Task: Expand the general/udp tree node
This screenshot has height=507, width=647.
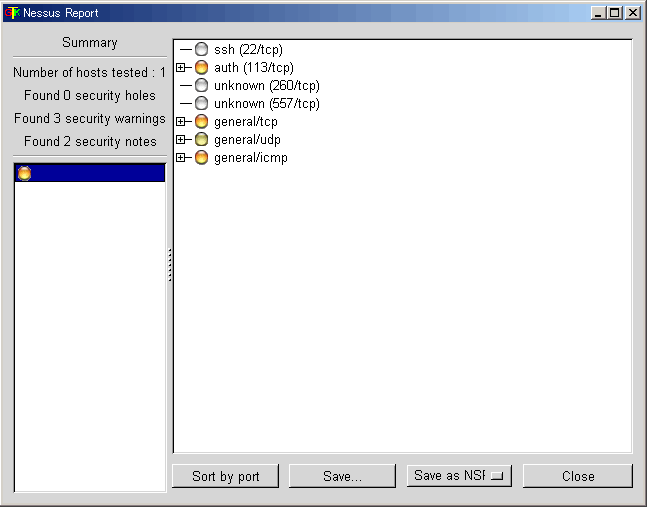Action: click(x=180, y=139)
